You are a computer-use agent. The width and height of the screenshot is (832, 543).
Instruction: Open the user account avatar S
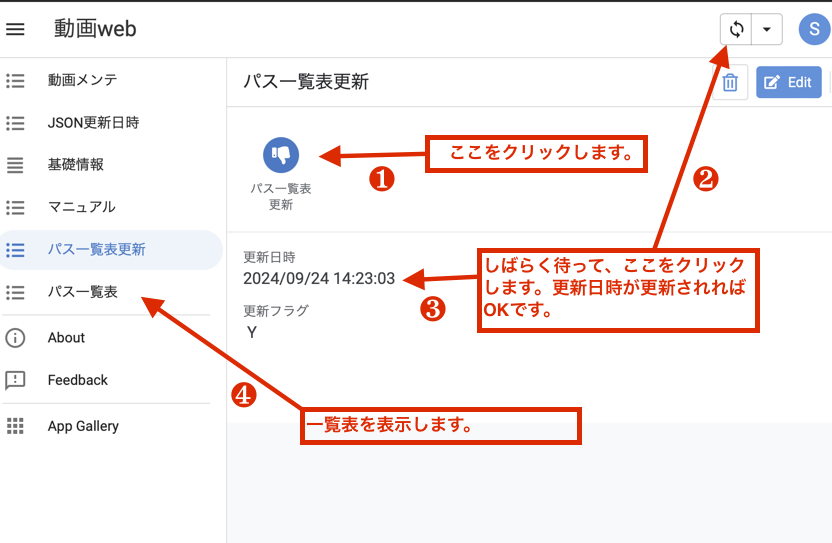(814, 29)
